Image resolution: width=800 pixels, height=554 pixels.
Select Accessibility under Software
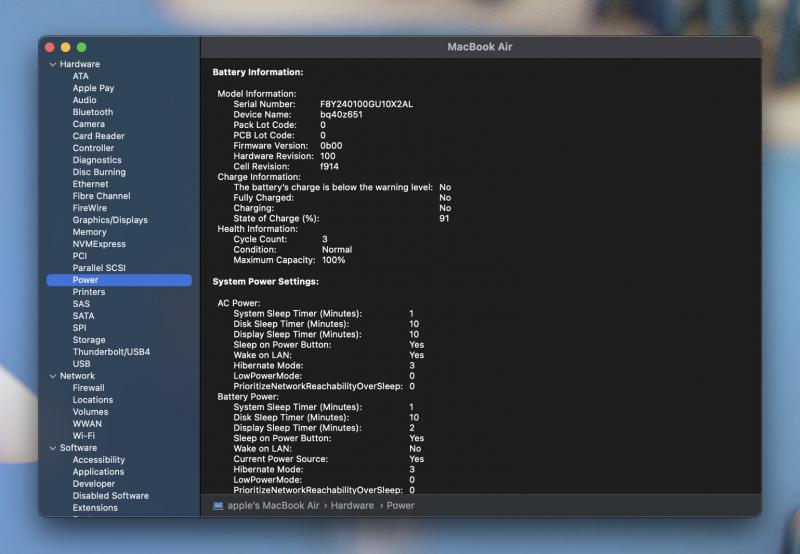click(98, 460)
